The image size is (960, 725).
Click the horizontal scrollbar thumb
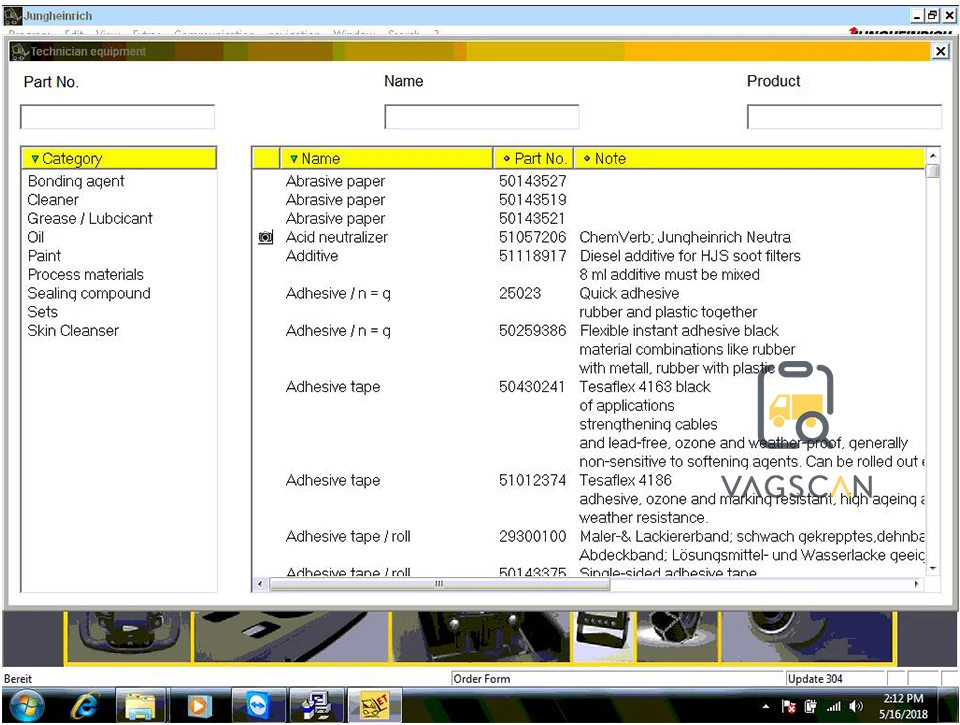(439, 584)
